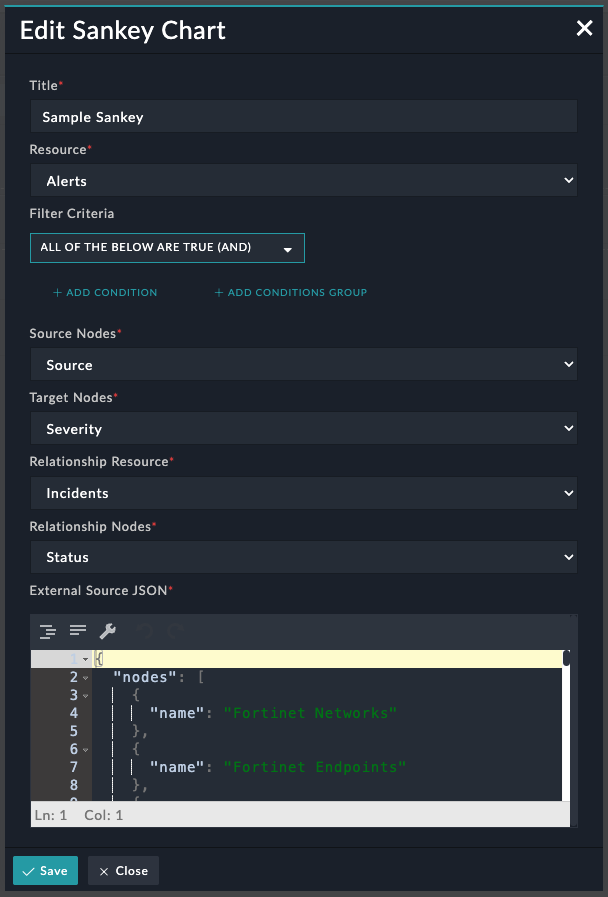
Task: Expand the Source Nodes dropdown
Action: coord(303,365)
